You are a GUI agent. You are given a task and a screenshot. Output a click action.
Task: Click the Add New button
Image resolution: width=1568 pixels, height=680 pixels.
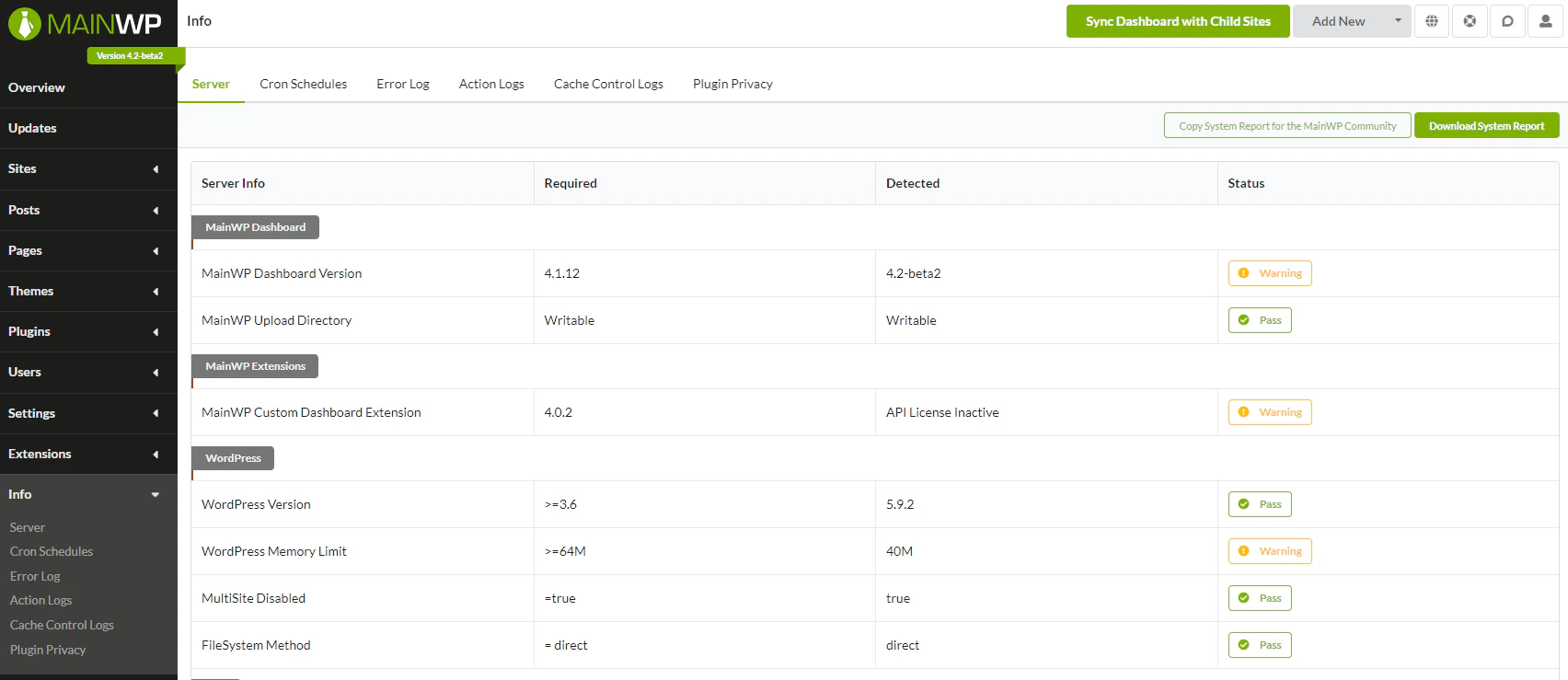tap(1339, 21)
